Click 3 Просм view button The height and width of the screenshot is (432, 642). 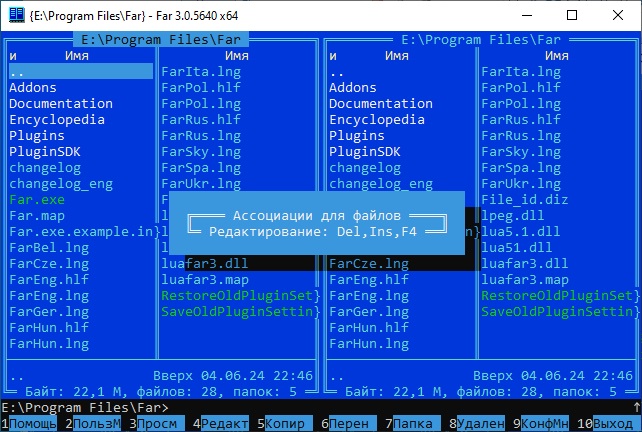(x=160, y=423)
